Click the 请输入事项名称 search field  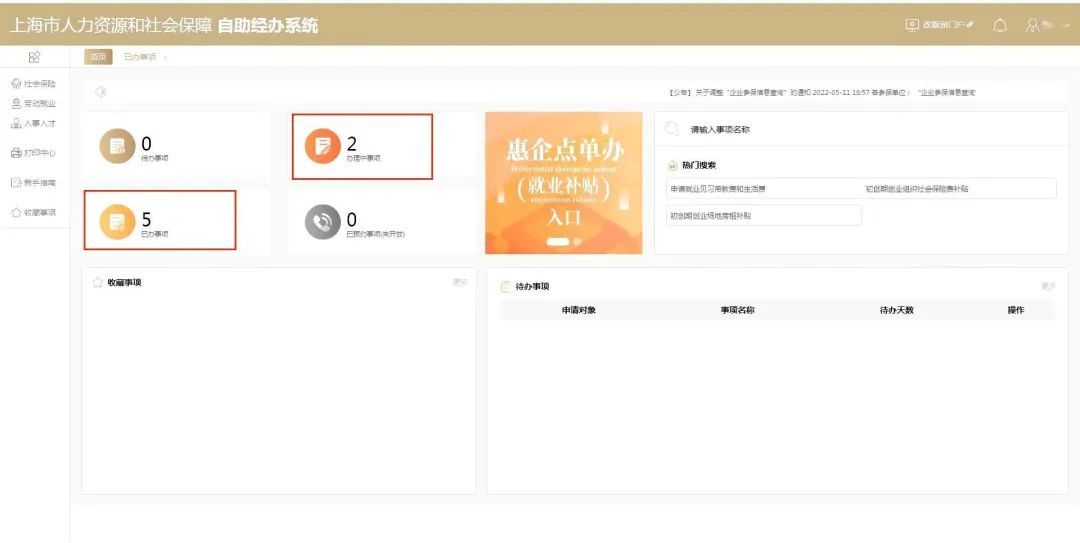860,129
